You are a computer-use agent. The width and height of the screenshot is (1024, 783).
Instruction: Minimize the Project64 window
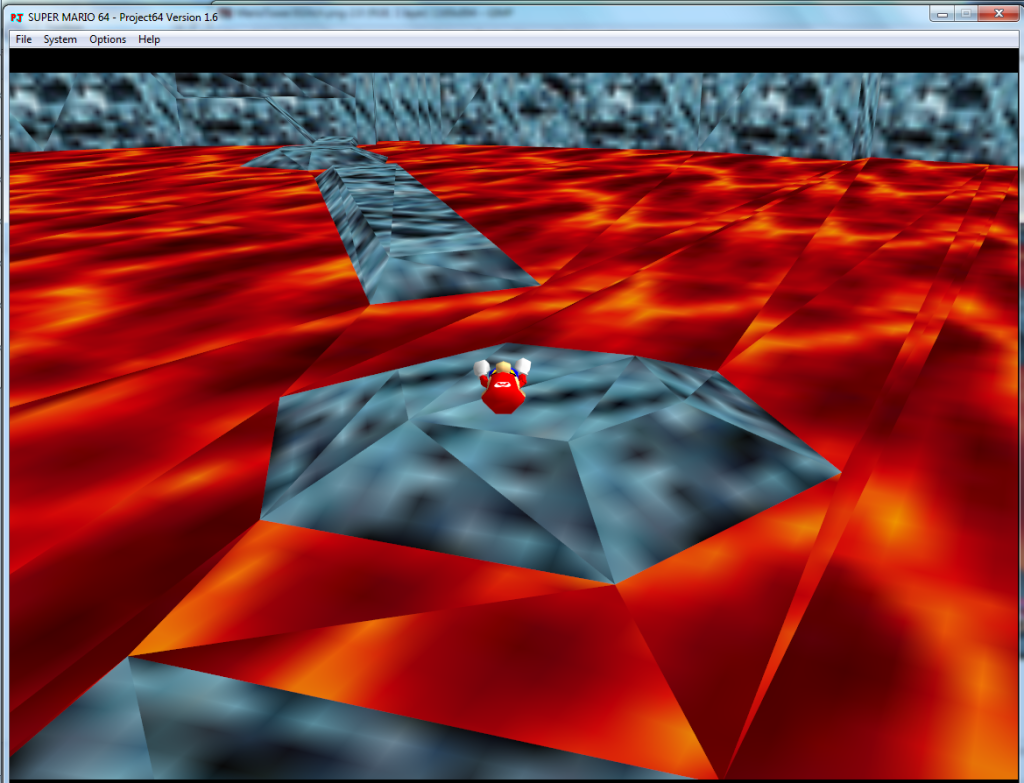coord(942,13)
